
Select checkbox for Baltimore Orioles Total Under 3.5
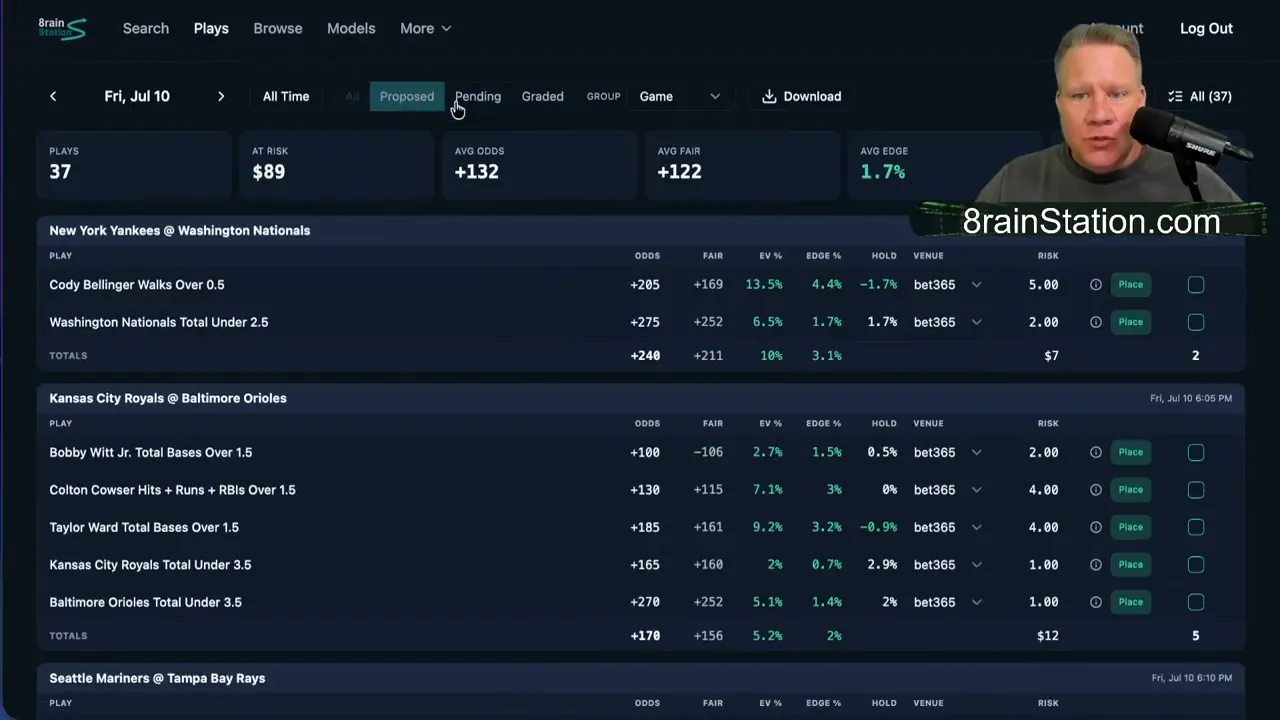(1196, 602)
